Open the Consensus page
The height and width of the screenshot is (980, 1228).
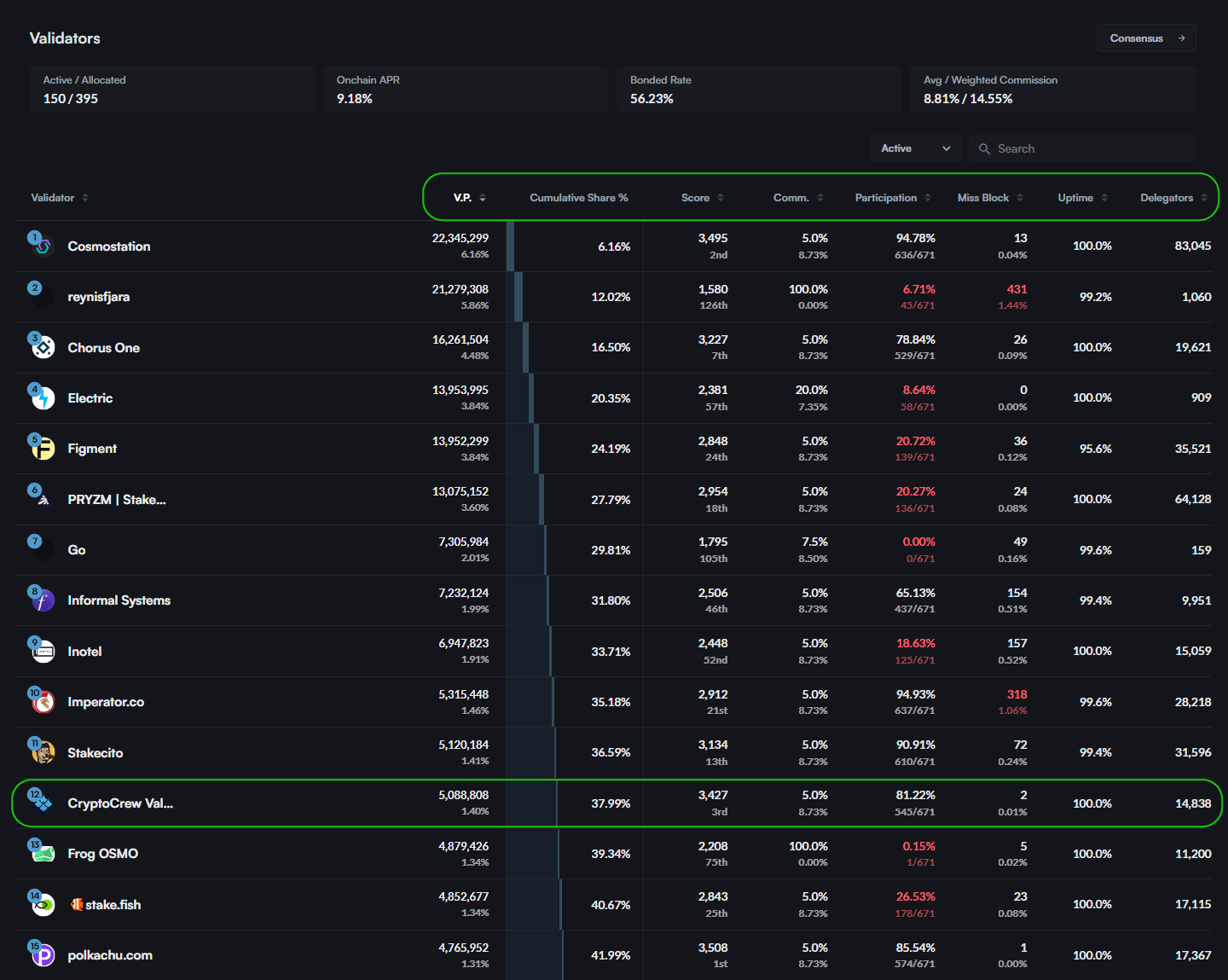[1146, 38]
